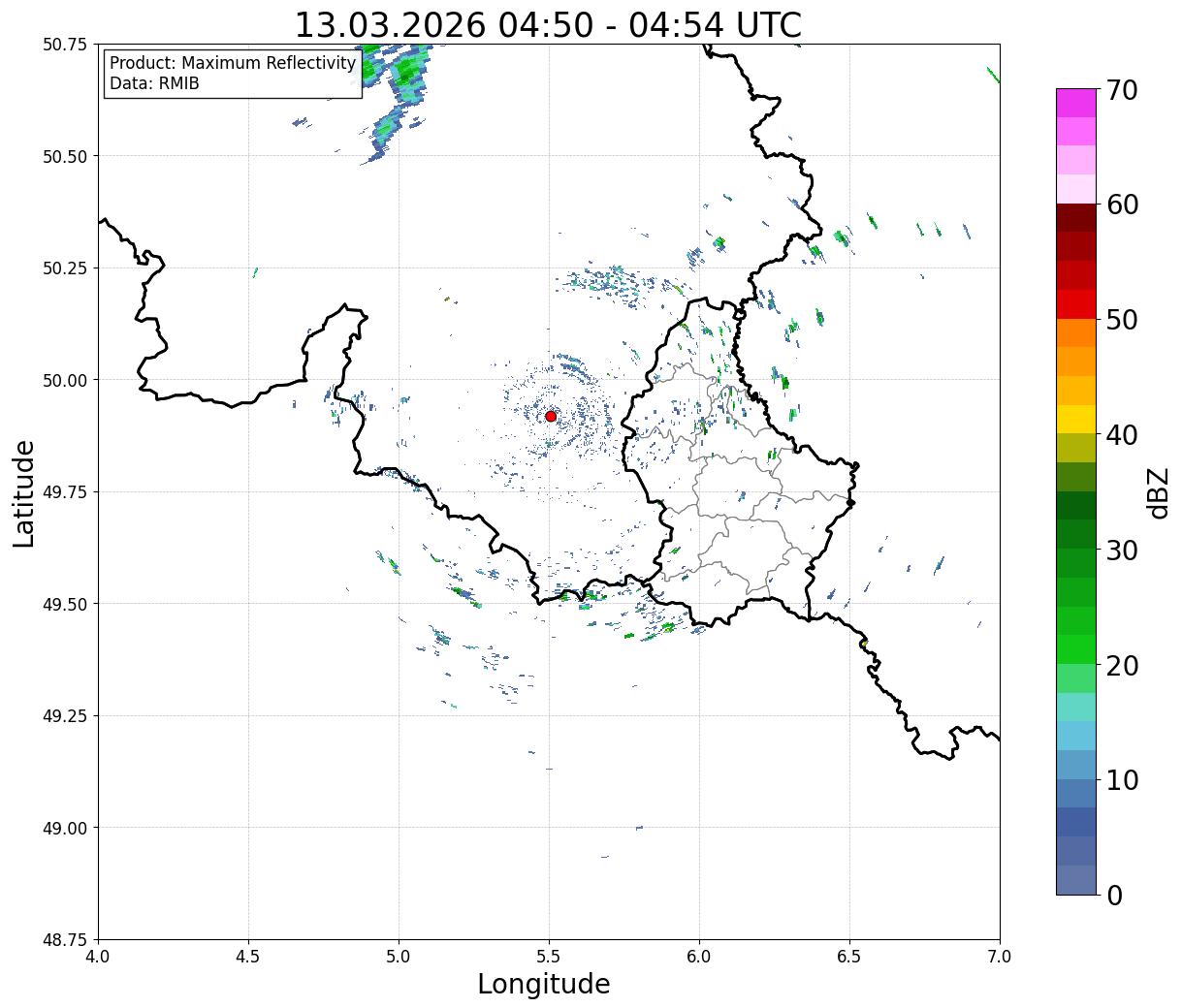Viewport: 1182px width, 1008px height.
Task: Click the bright red swatch above 50
Action: click(1076, 304)
